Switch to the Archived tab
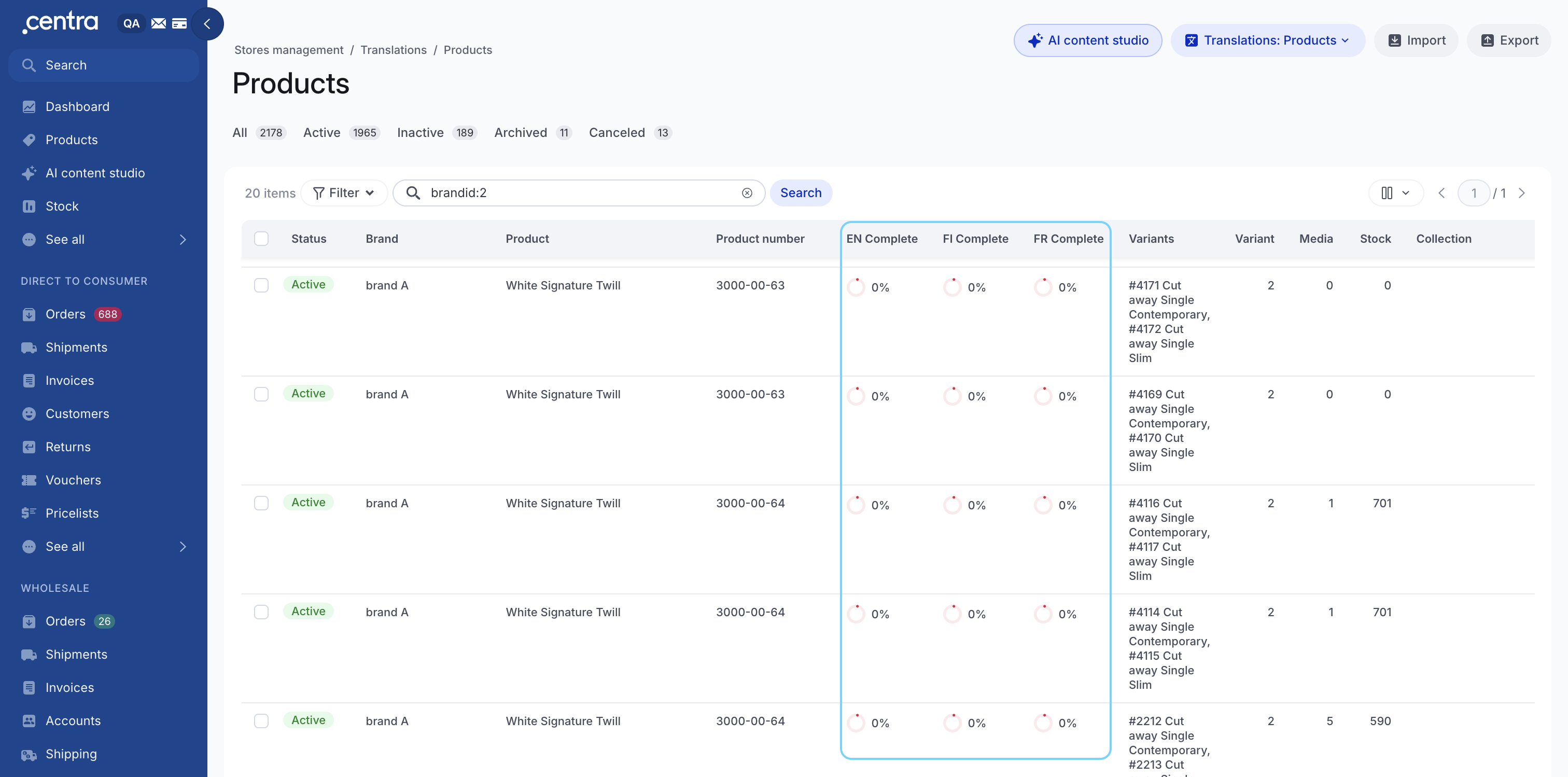The image size is (1568, 777). point(533,133)
